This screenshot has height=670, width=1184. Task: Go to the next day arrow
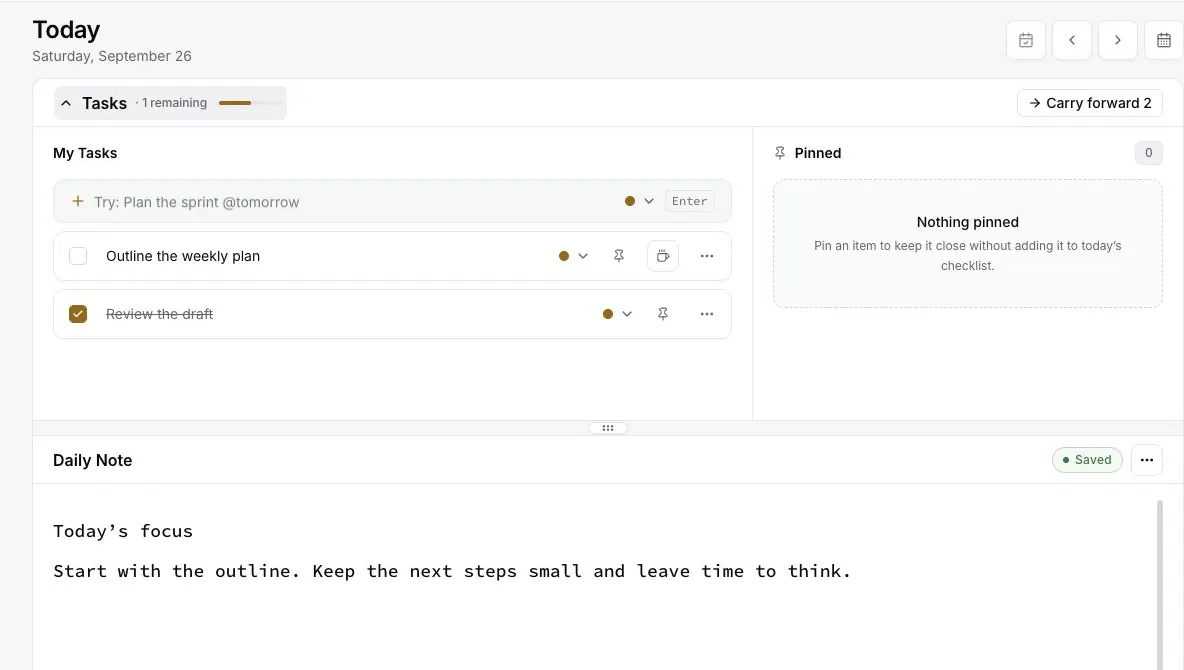[x=1118, y=40]
